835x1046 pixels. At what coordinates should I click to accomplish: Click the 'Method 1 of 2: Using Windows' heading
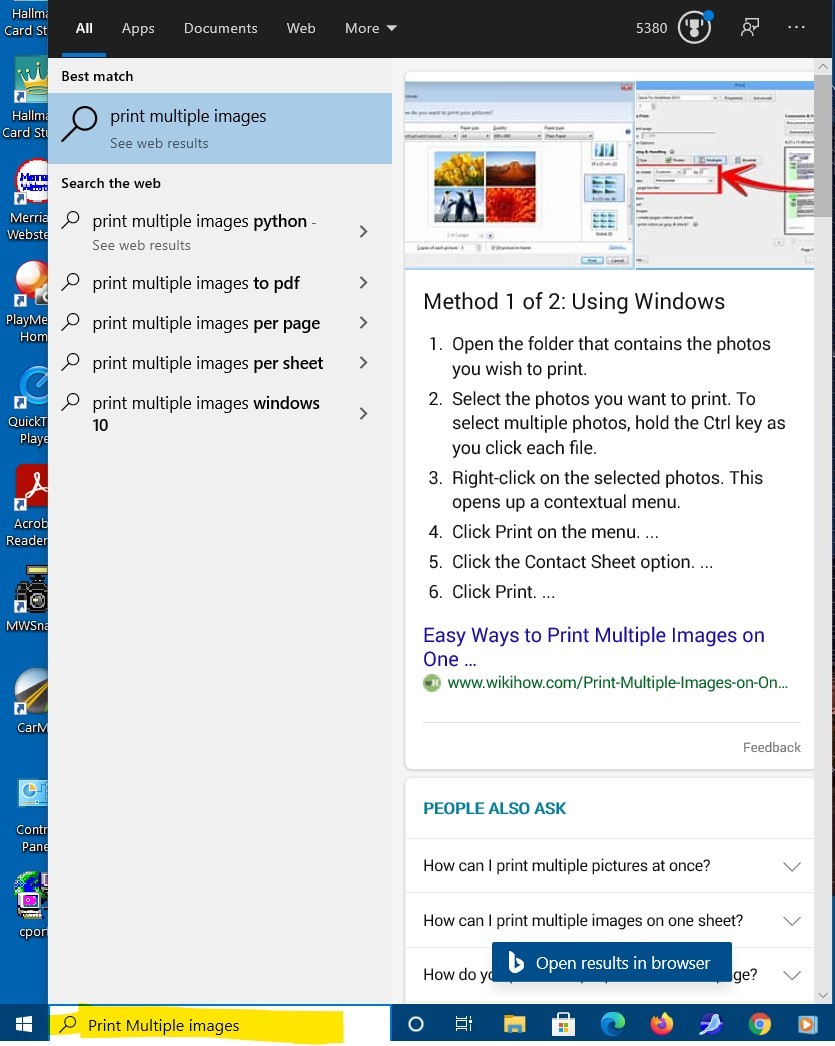(574, 302)
